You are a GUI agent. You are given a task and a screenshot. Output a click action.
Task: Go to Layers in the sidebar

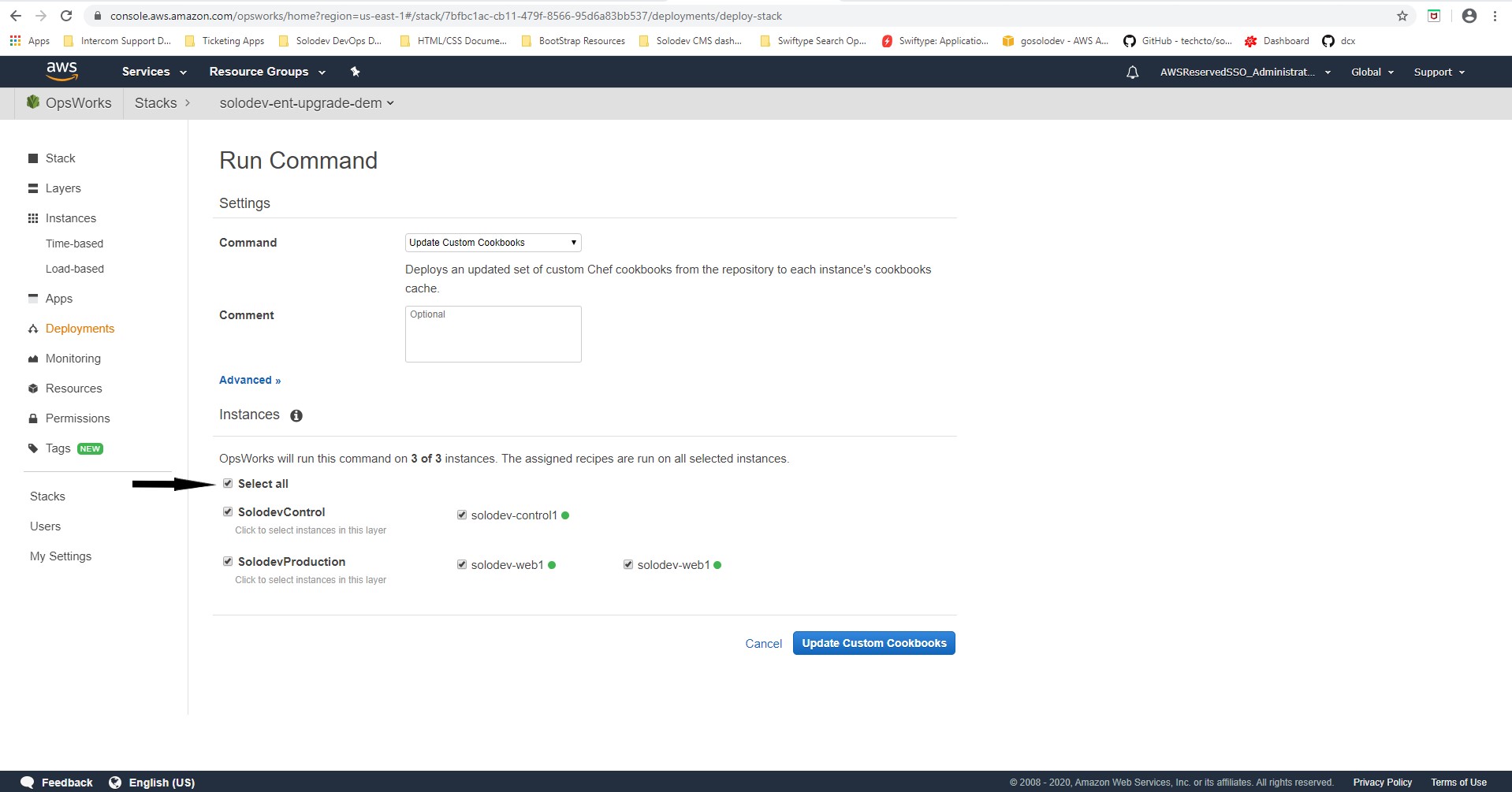pos(63,188)
